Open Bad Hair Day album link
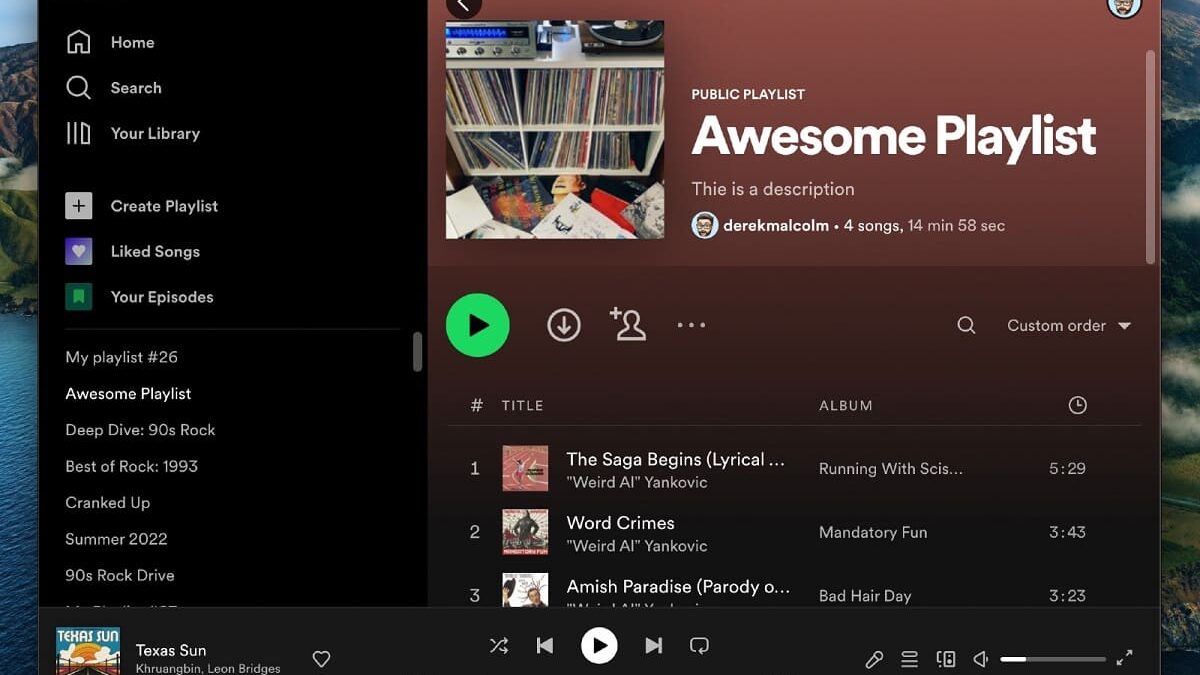1200x675 pixels. 865,596
